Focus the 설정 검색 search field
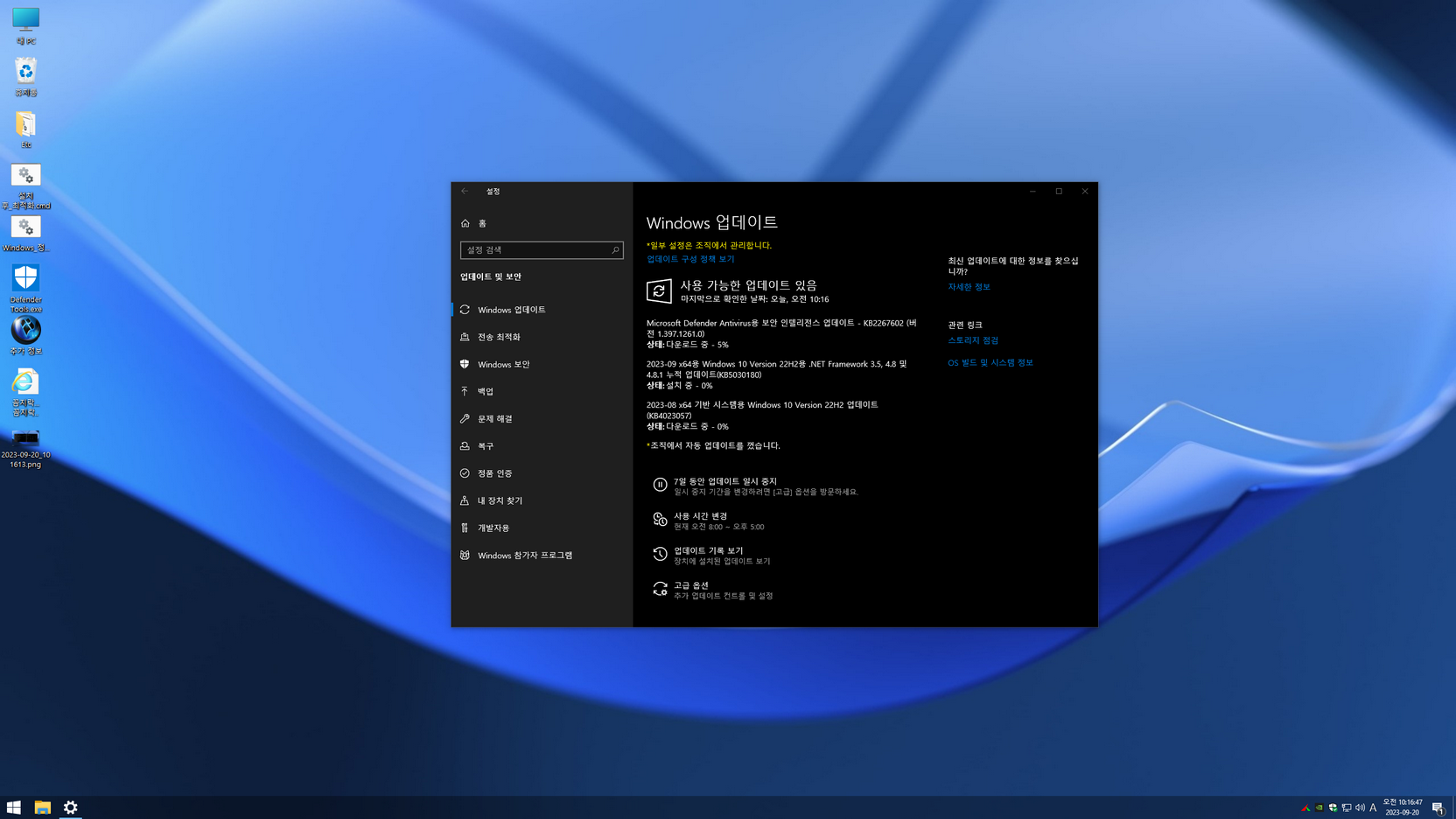Image resolution: width=1456 pixels, height=819 pixels. pyautogui.click(x=542, y=250)
